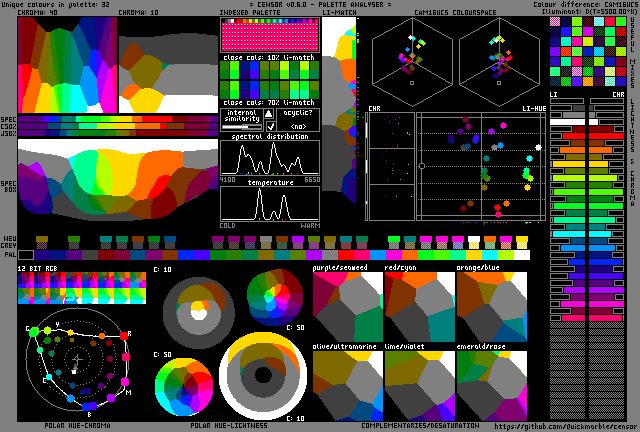640x432 pixels.
Task: Click the checkmark icon beside the acyclic box
Action: tap(270, 126)
